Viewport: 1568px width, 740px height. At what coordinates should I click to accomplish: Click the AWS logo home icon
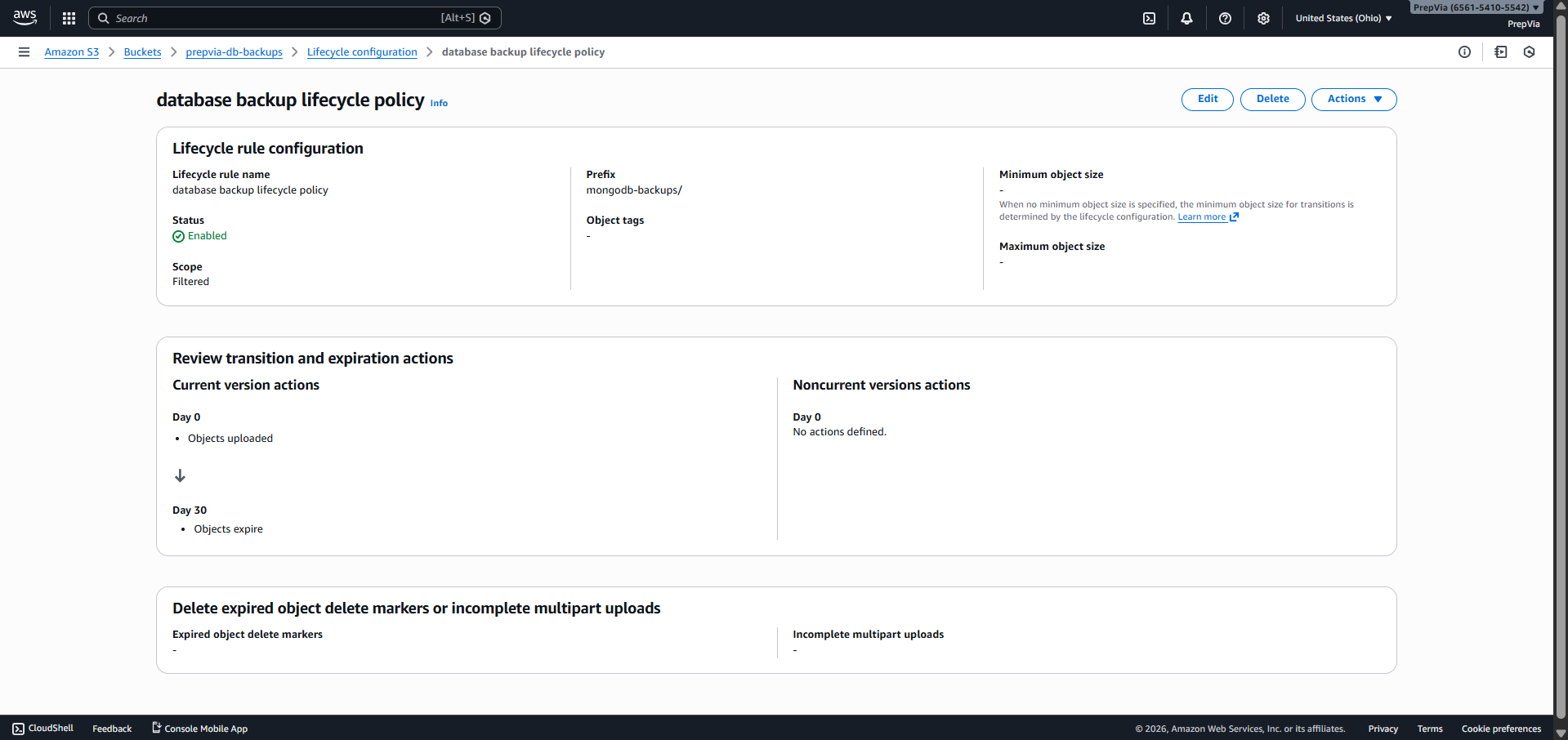point(25,18)
